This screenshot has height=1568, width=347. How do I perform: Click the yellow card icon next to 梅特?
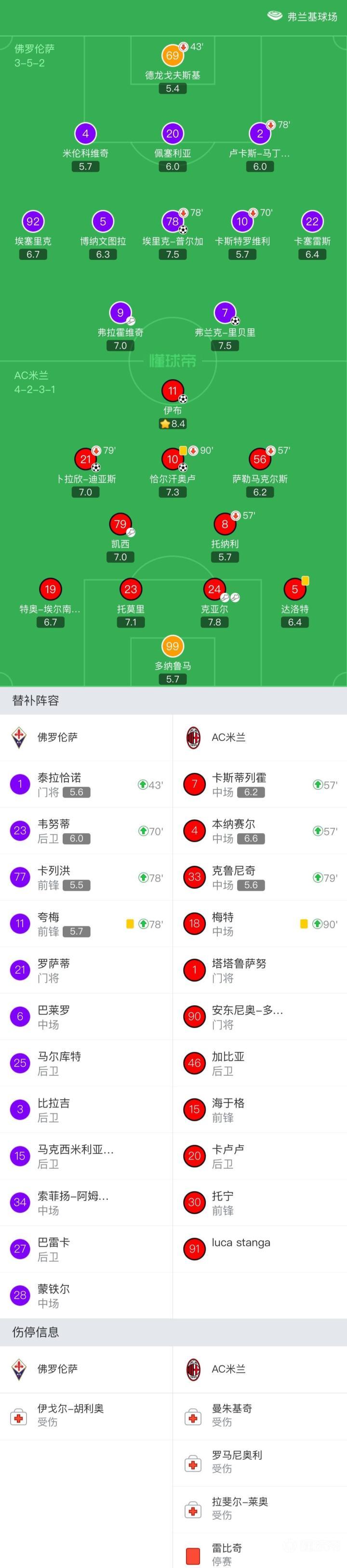coord(304,923)
